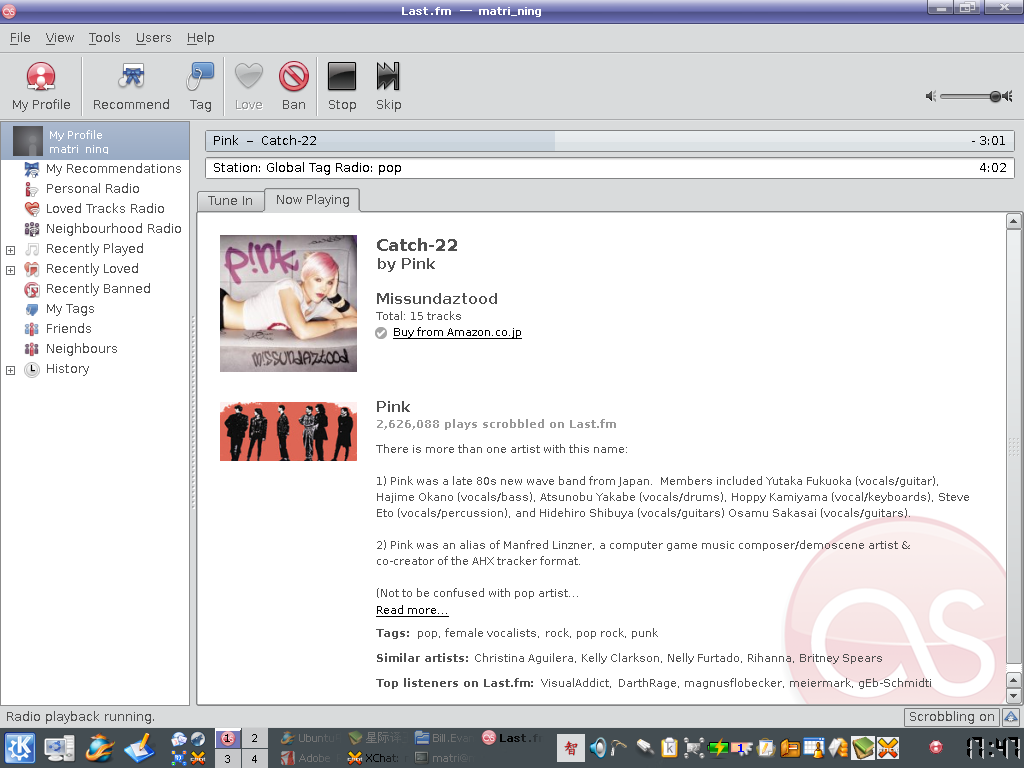Switch to virtual desktop 3
This screenshot has height=768, width=1024.
coord(227,759)
